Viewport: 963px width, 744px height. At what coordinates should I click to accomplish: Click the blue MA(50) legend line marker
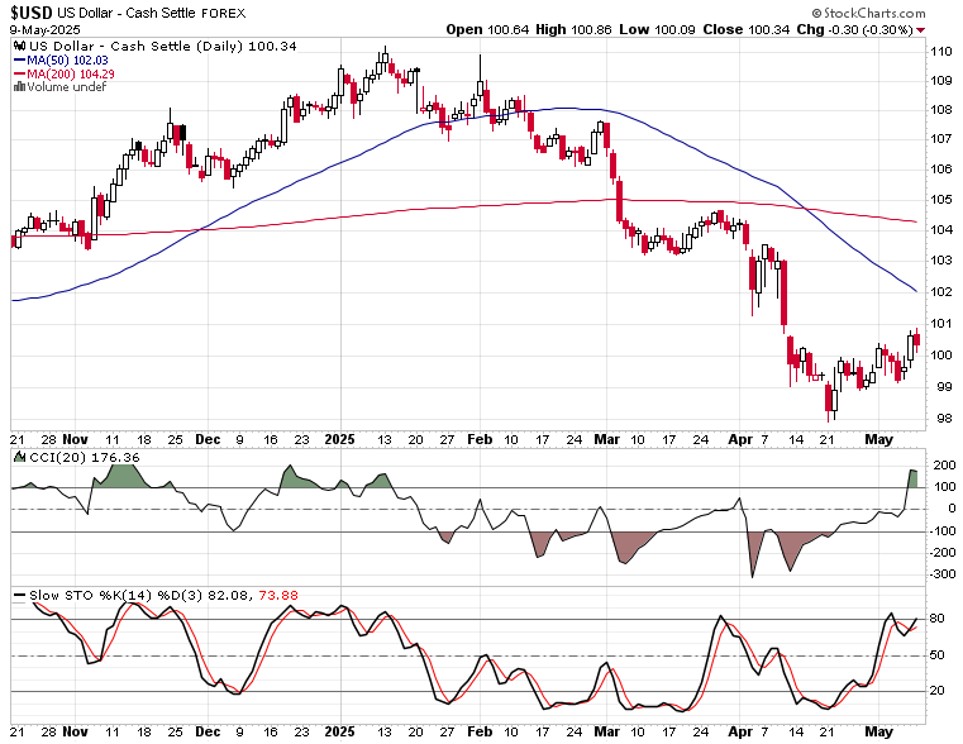click(20, 60)
